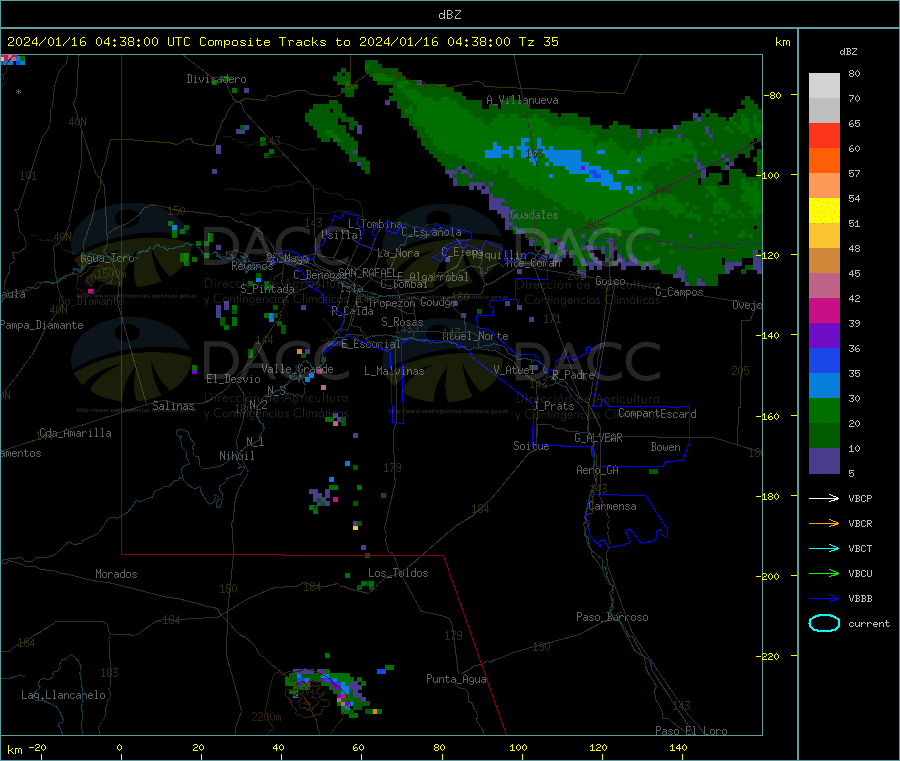Click the Salinas label

[173, 406]
